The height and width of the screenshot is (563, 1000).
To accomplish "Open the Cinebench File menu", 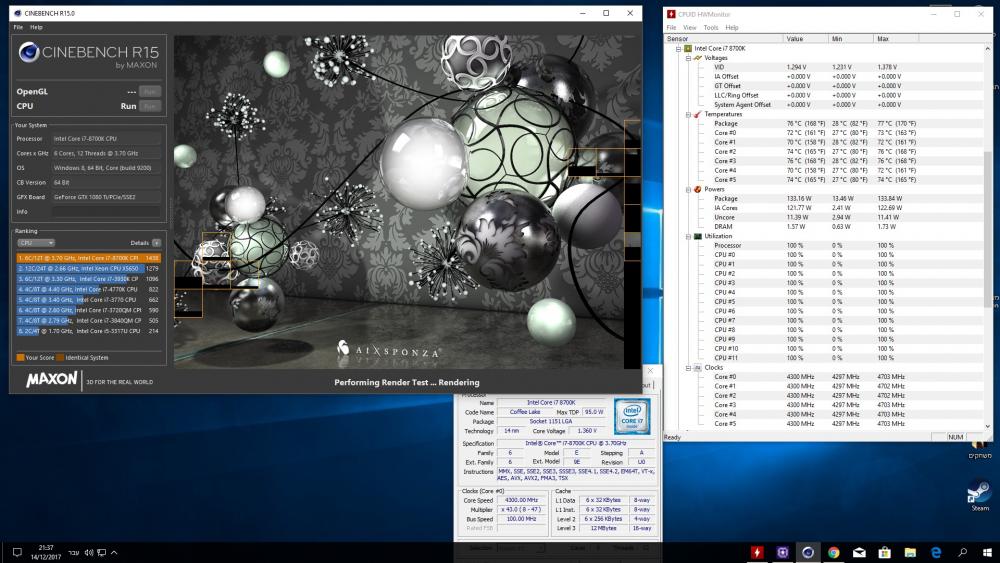I will tap(18, 27).
